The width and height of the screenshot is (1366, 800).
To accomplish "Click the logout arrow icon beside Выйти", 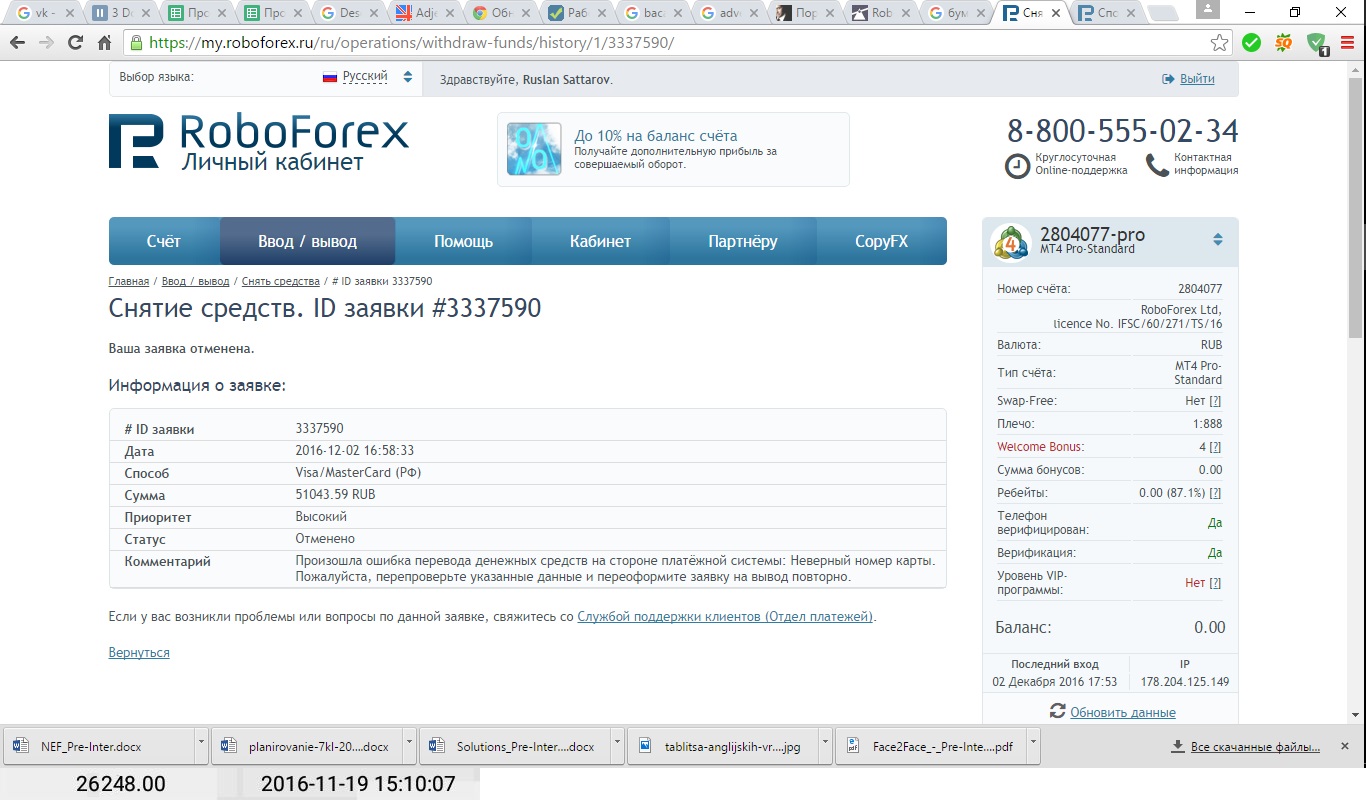I will point(1168,79).
